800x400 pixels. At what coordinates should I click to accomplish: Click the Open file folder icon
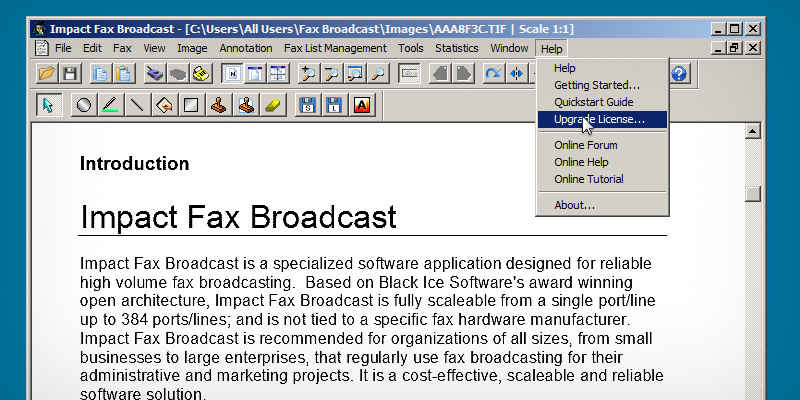46,73
